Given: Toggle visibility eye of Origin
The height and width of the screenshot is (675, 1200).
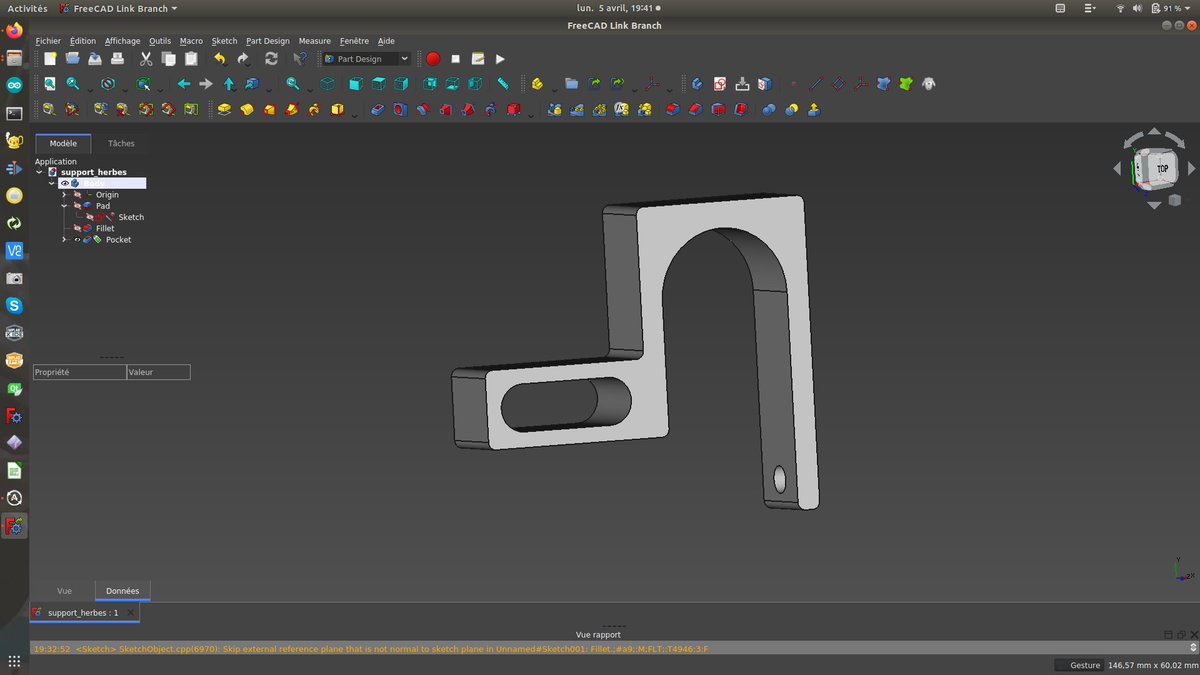Looking at the screenshot, I should (77, 195).
